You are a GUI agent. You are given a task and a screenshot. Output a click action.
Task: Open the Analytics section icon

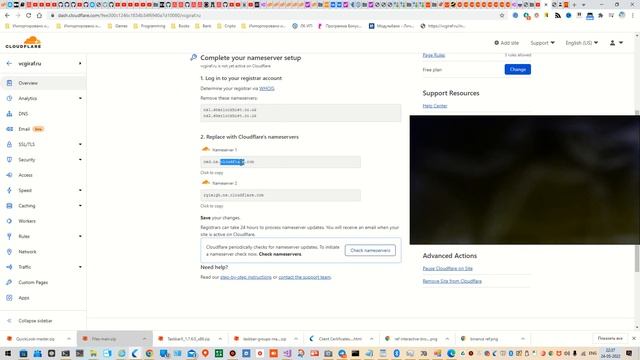pos(9,98)
